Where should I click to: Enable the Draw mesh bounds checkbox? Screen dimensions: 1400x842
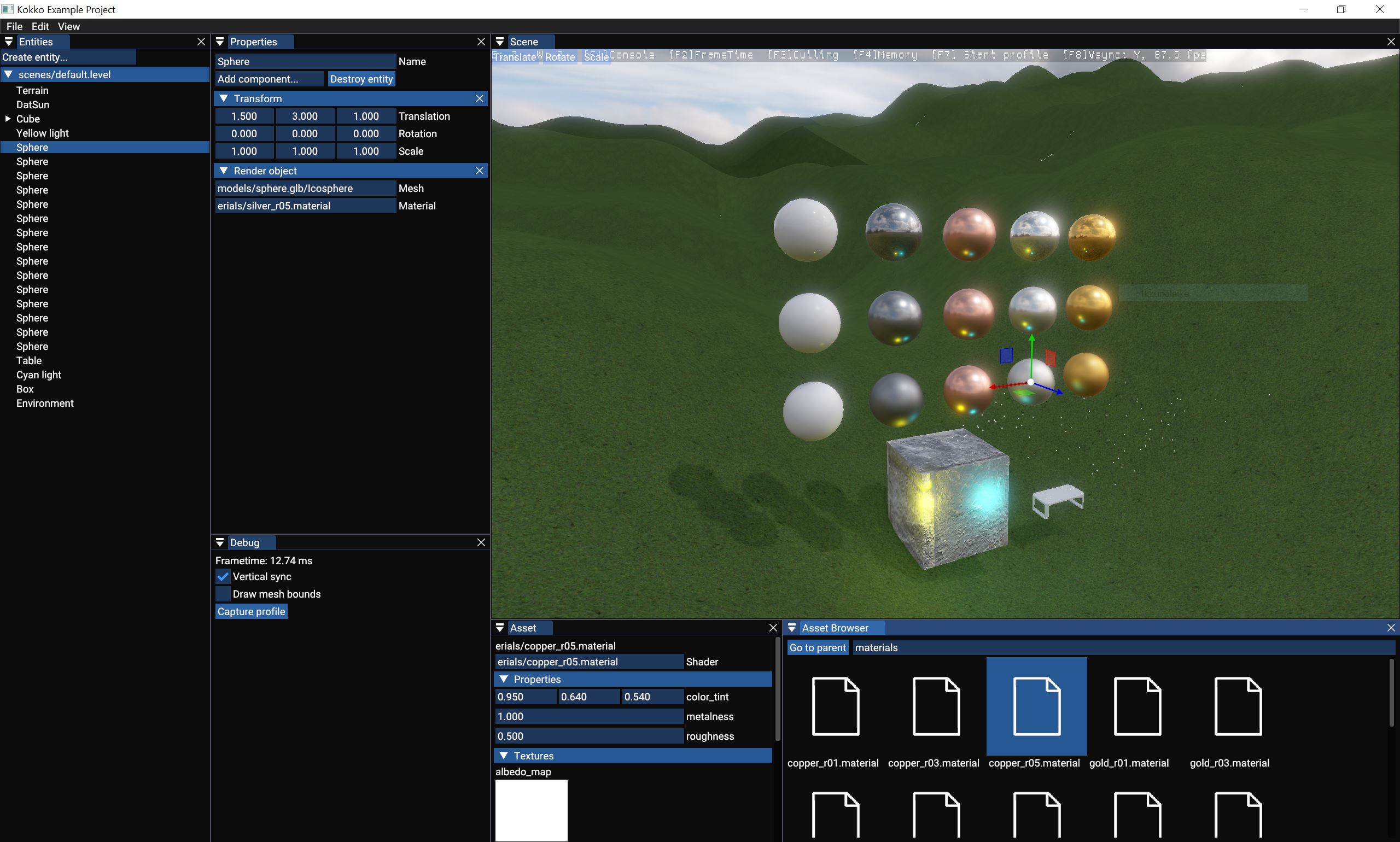point(223,594)
